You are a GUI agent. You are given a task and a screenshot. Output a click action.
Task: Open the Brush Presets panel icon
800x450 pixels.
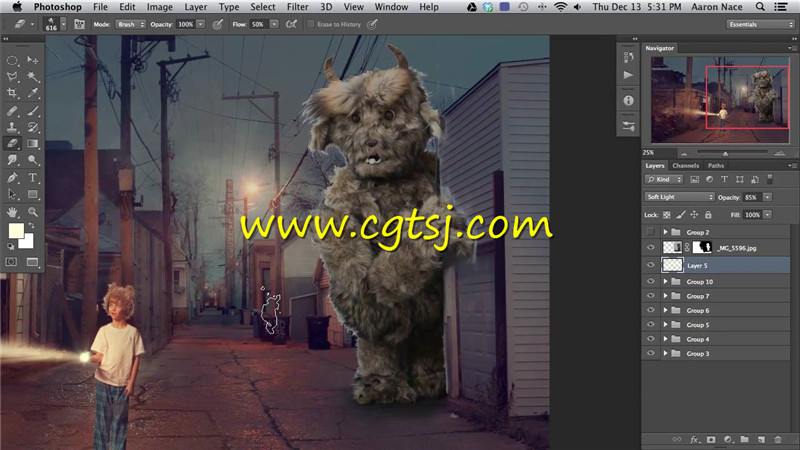pyautogui.click(x=628, y=126)
